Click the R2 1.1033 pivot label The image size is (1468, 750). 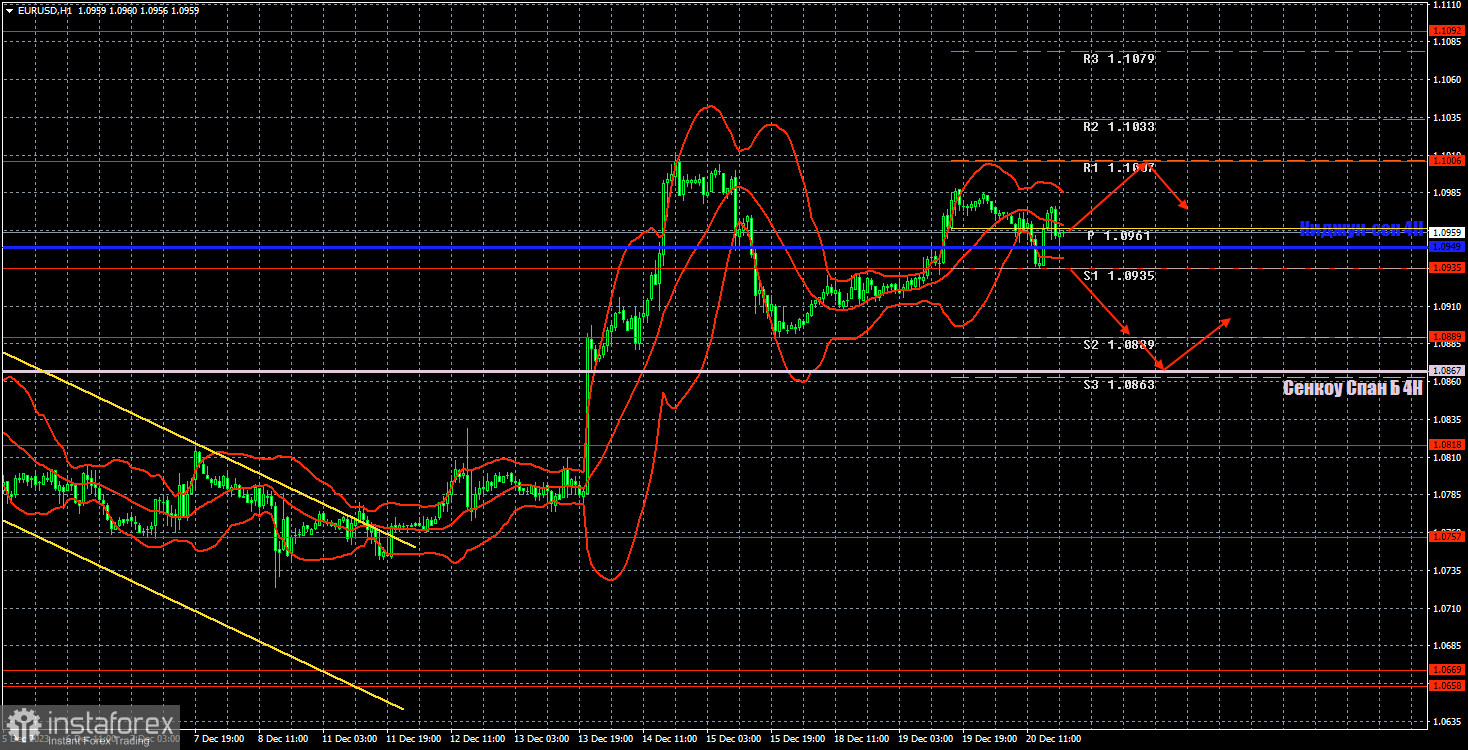[1118, 127]
